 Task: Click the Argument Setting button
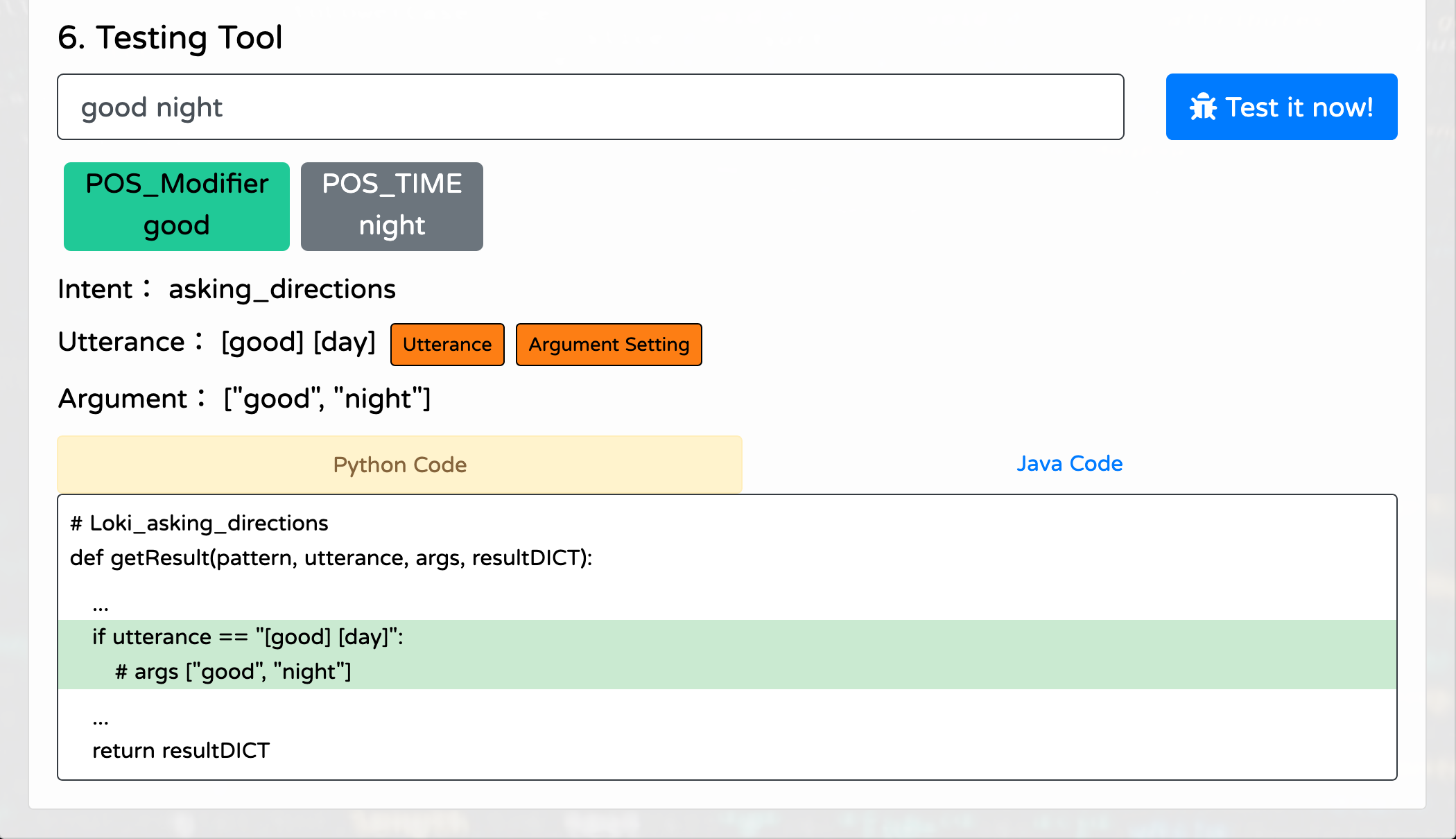(x=609, y=344)
